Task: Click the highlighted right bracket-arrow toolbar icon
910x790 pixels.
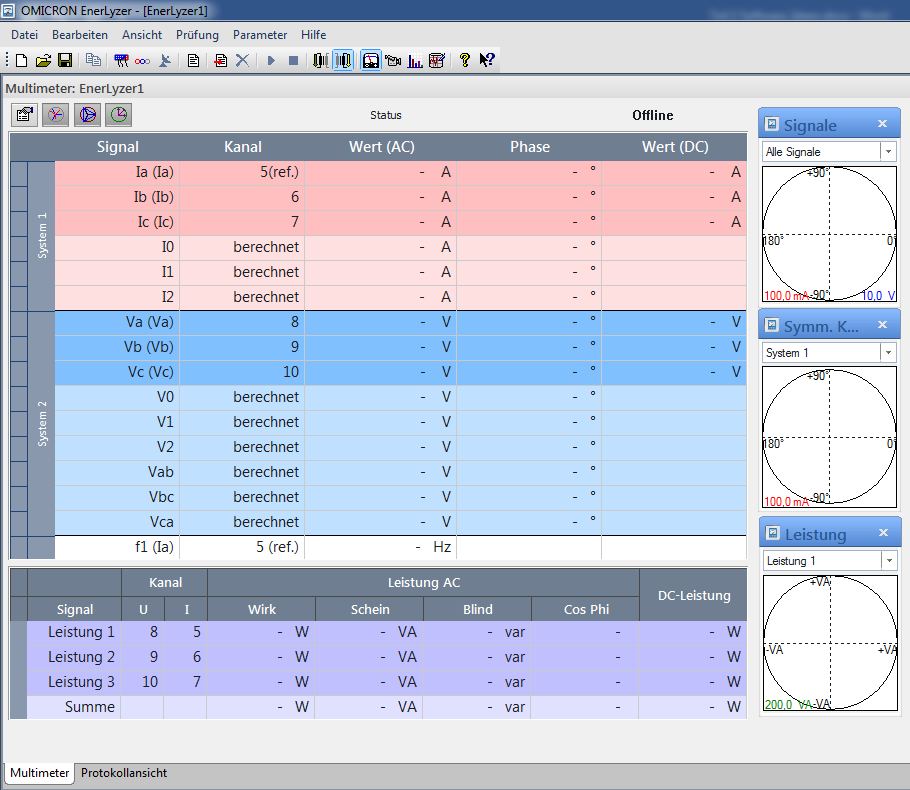Action: click(343, 60)
